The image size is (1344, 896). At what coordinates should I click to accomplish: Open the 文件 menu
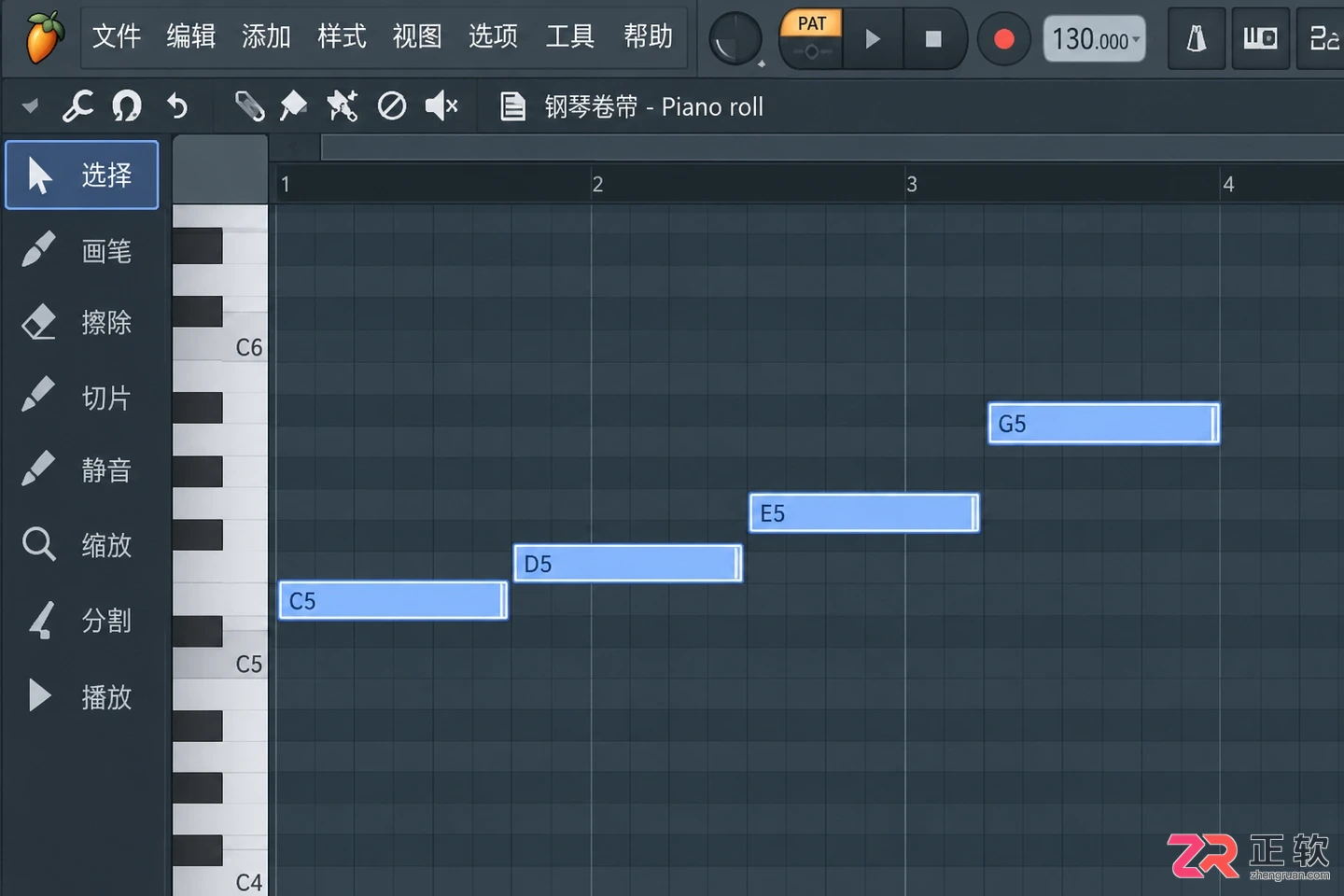coord(117,36)
